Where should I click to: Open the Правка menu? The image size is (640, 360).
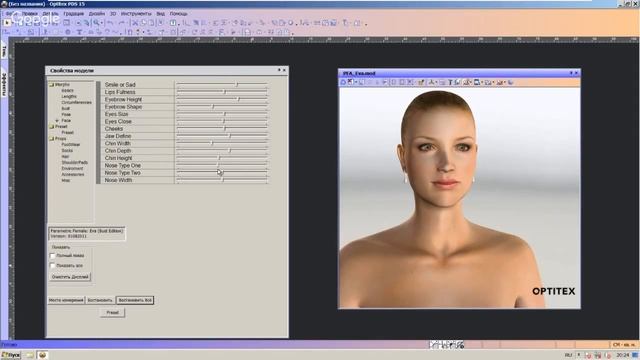pos(30,13)
